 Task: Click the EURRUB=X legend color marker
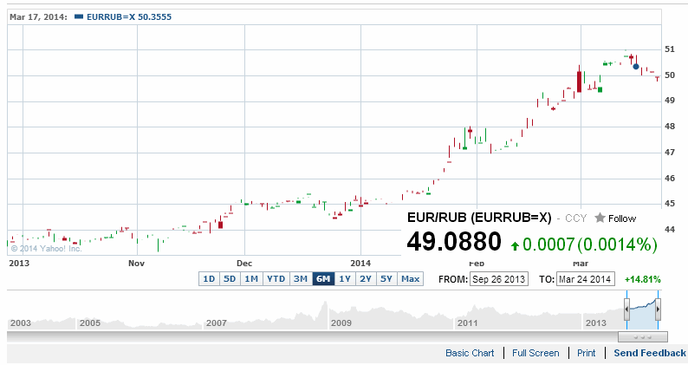pyautogui.click(x=79, y=17)
